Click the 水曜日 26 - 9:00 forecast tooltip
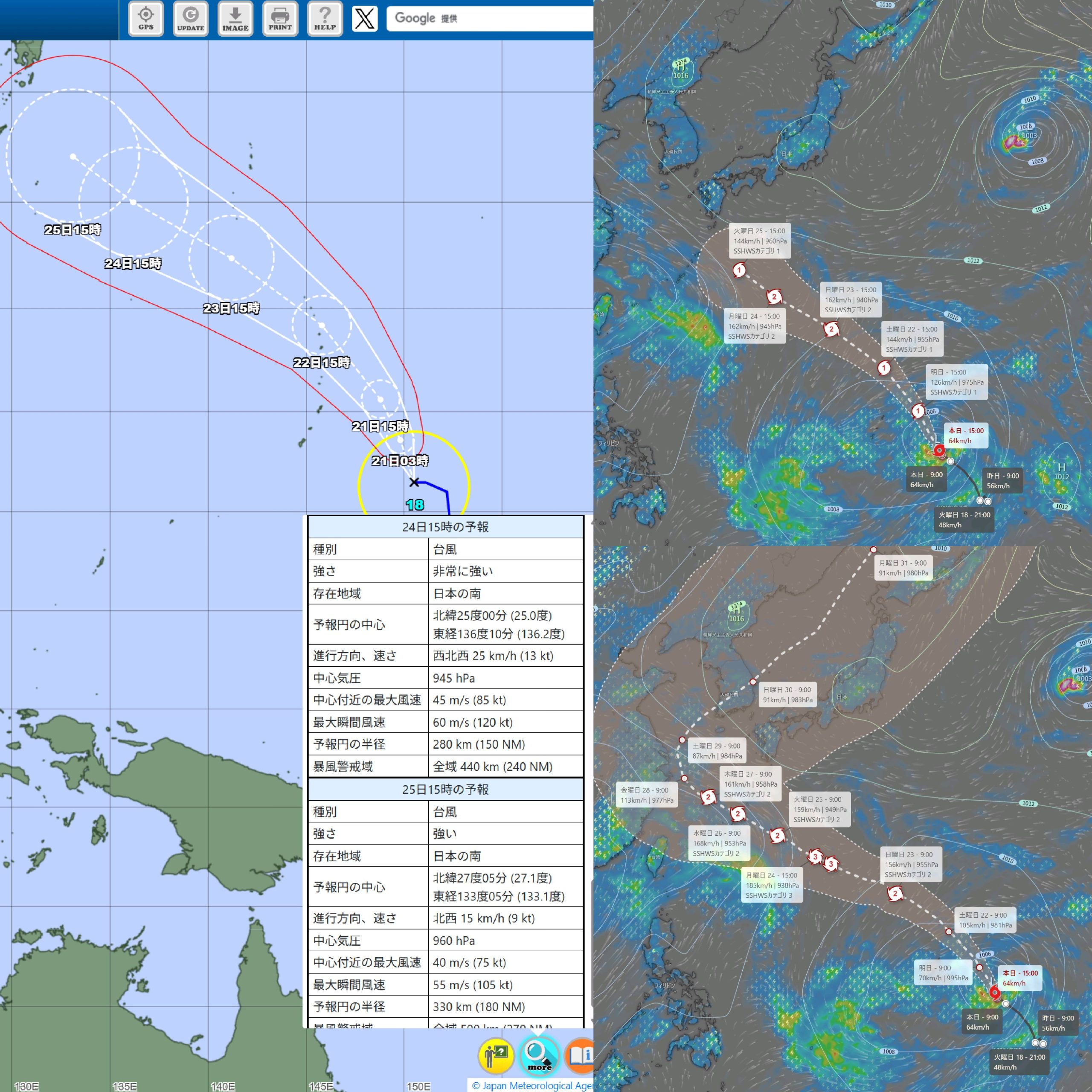This screenshot has width=1092, height=1092. [719, 843]
